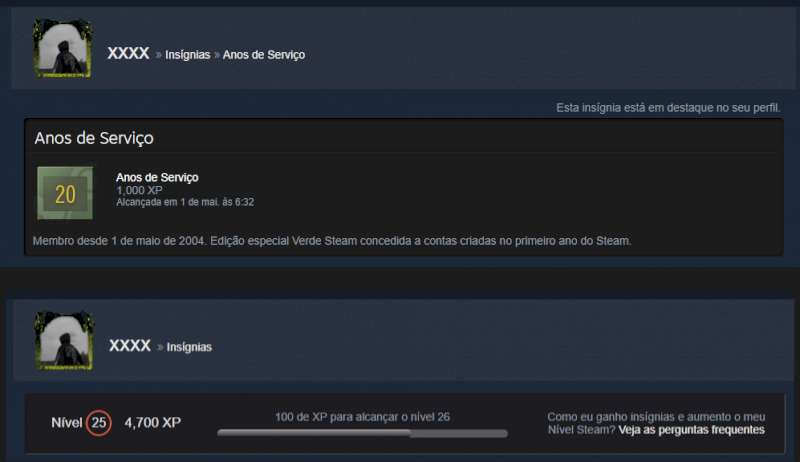Open profile avatar in the Insígnias-only header
The image size is (800, 462).
point(64,340)
